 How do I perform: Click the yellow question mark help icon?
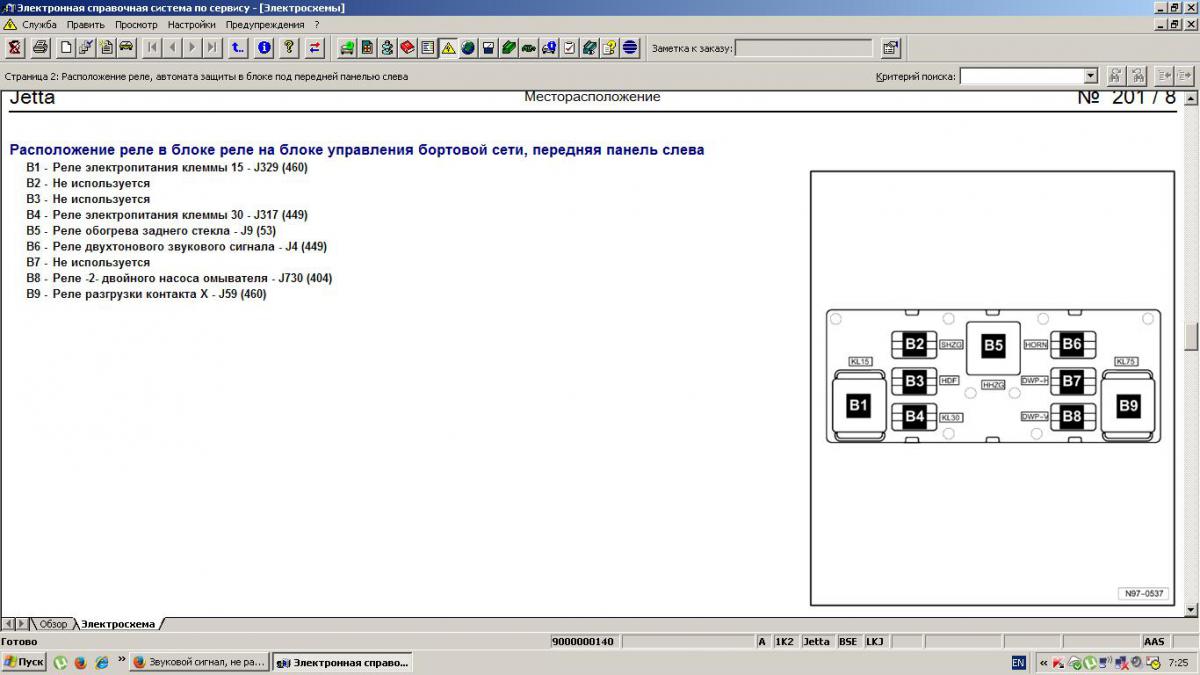pyautogui.click(x=289, y=47)
